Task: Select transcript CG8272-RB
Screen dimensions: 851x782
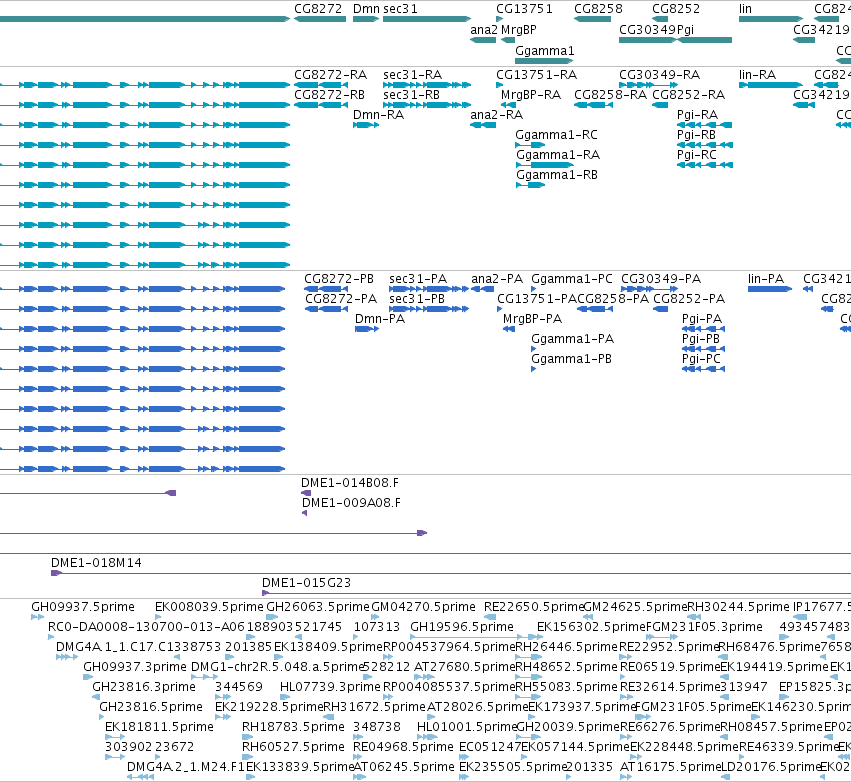Action: (x=329, y=94)
